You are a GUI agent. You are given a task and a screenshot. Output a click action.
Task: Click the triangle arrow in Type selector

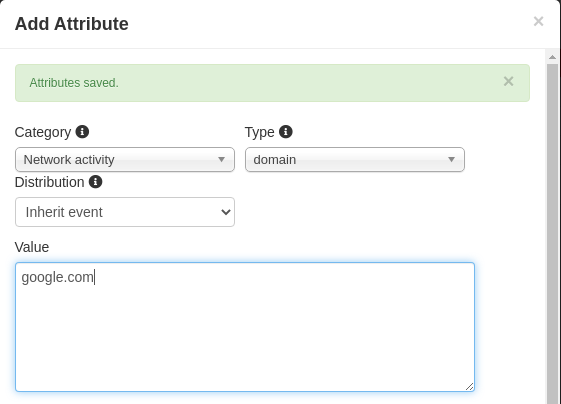point(452,160)
